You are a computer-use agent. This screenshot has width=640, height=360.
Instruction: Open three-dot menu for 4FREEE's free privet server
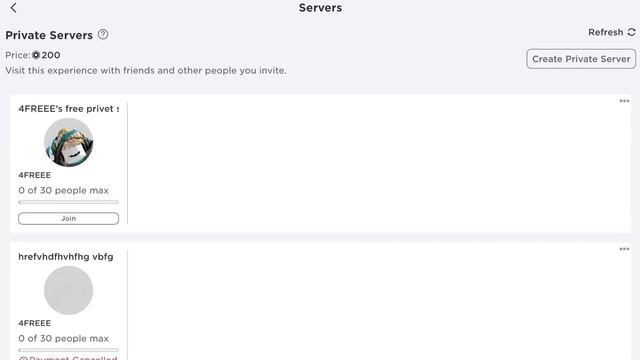[x=624, y=101]
